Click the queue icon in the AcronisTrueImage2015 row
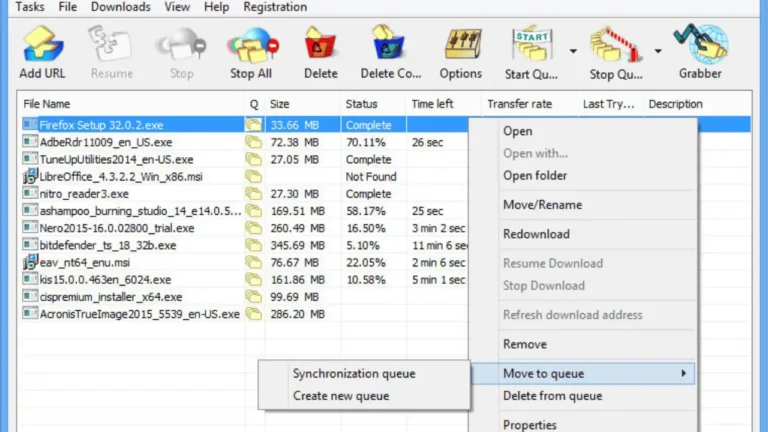Image resolution: width=768 pixels, height=432 pixels. [254, 314]
